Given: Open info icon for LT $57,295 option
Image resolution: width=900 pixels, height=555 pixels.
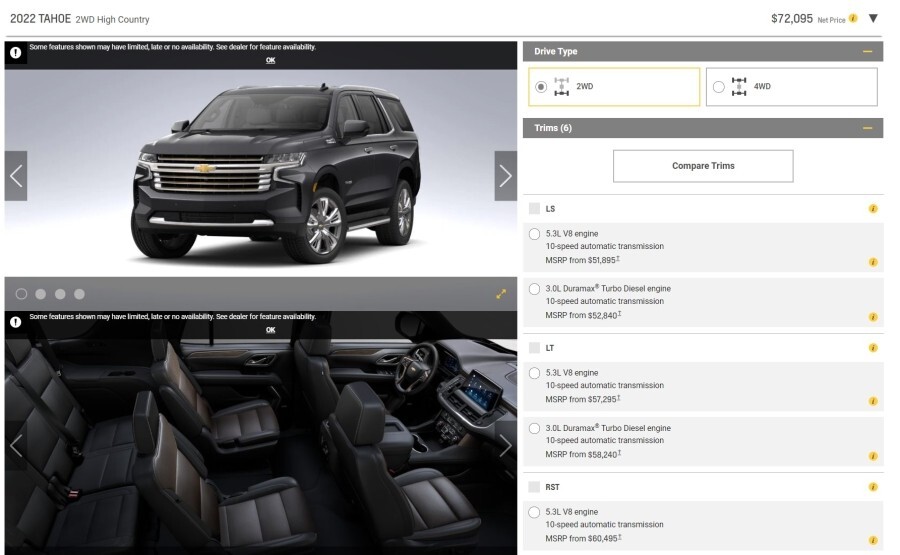Looking at the screenshot, I should click(x=873, y=401).
